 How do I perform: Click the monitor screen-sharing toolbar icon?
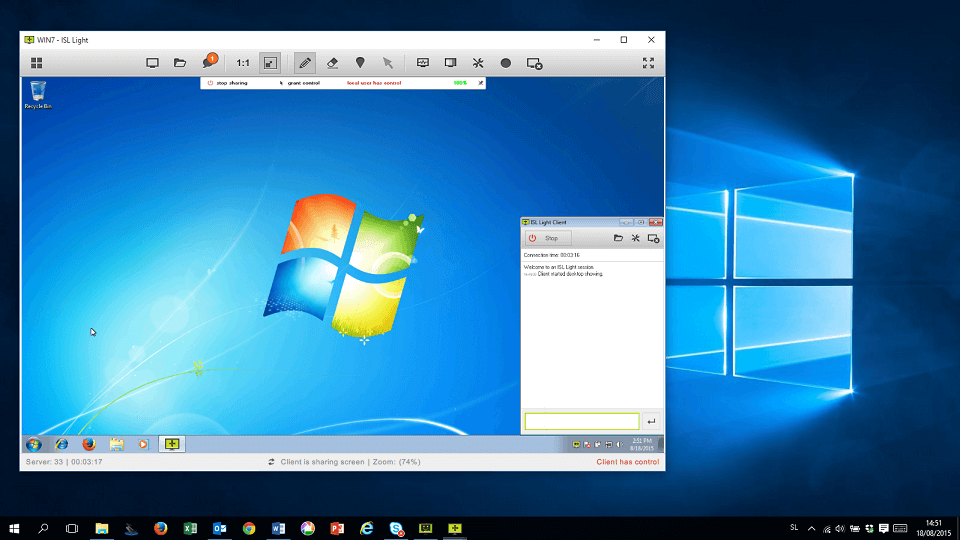pyautogui.click(x=153, y=62)
